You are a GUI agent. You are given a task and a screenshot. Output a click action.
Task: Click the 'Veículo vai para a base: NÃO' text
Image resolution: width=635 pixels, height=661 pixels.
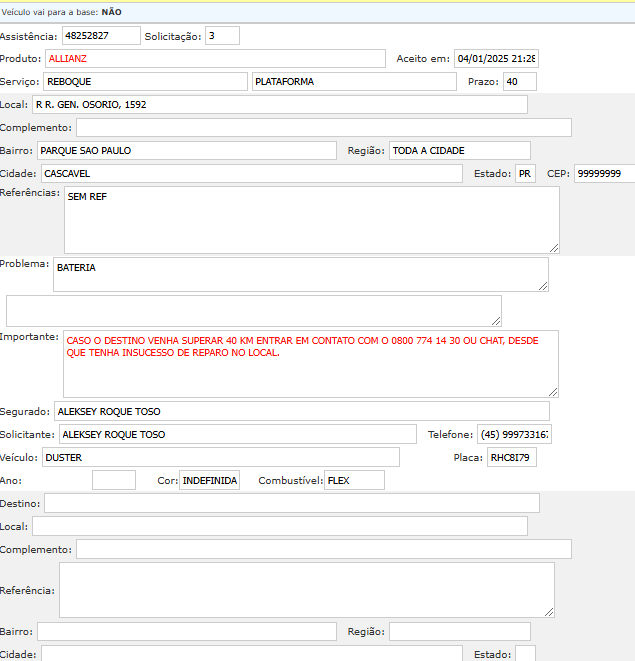[62, 12]
